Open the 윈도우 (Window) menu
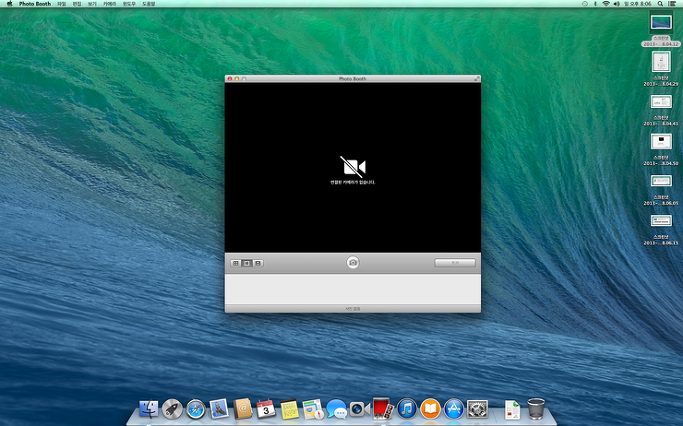 [129, 3]
